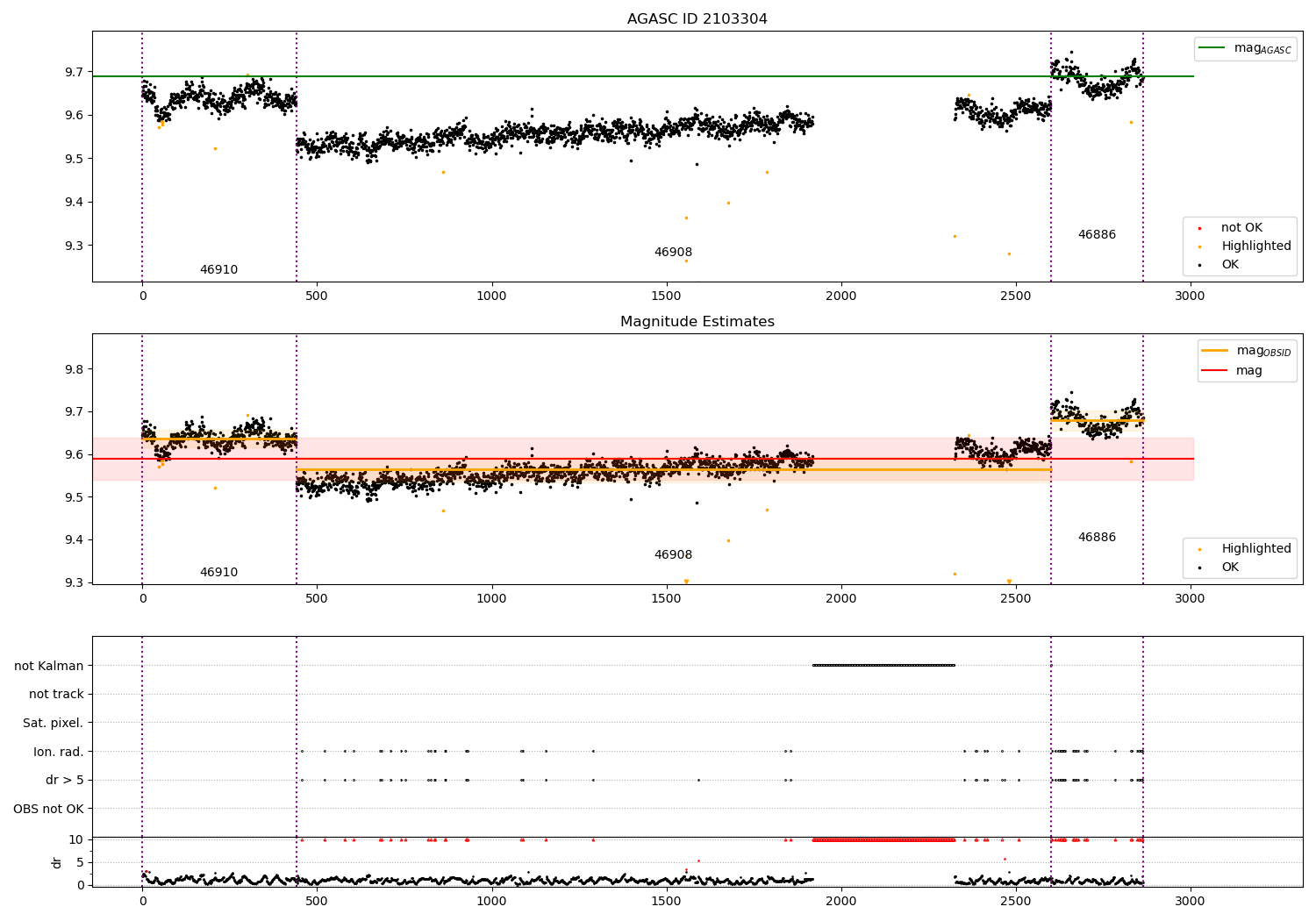The height and width of the screenshot is (921, 1316).
Task: Click the green mag AGASC line in top plot
Action: [x=642, y=76]
